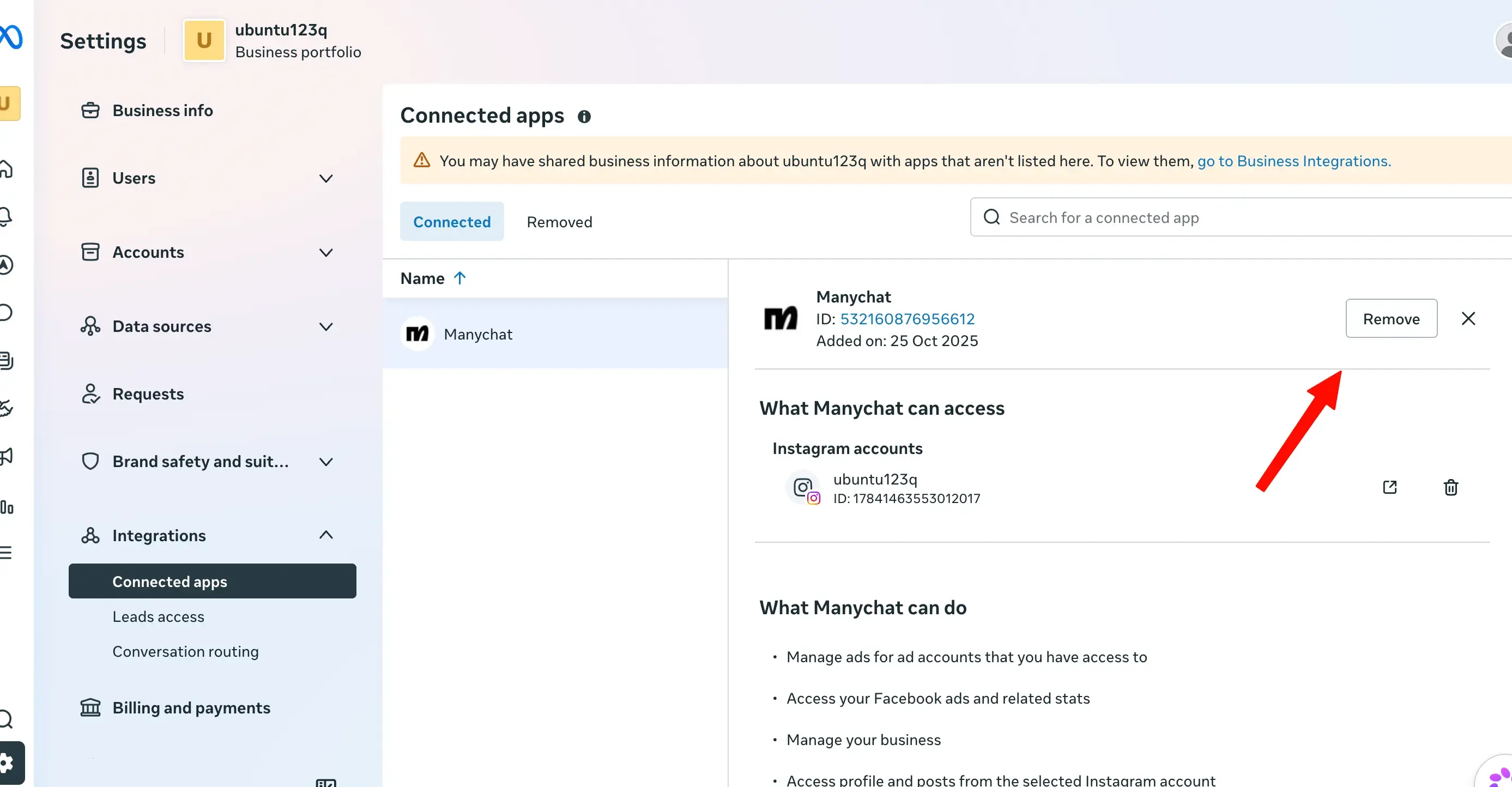Click the go to Business Integrations link
Image resolution: width=1512 pixels, height=787 pixels.
[1293, 161]
